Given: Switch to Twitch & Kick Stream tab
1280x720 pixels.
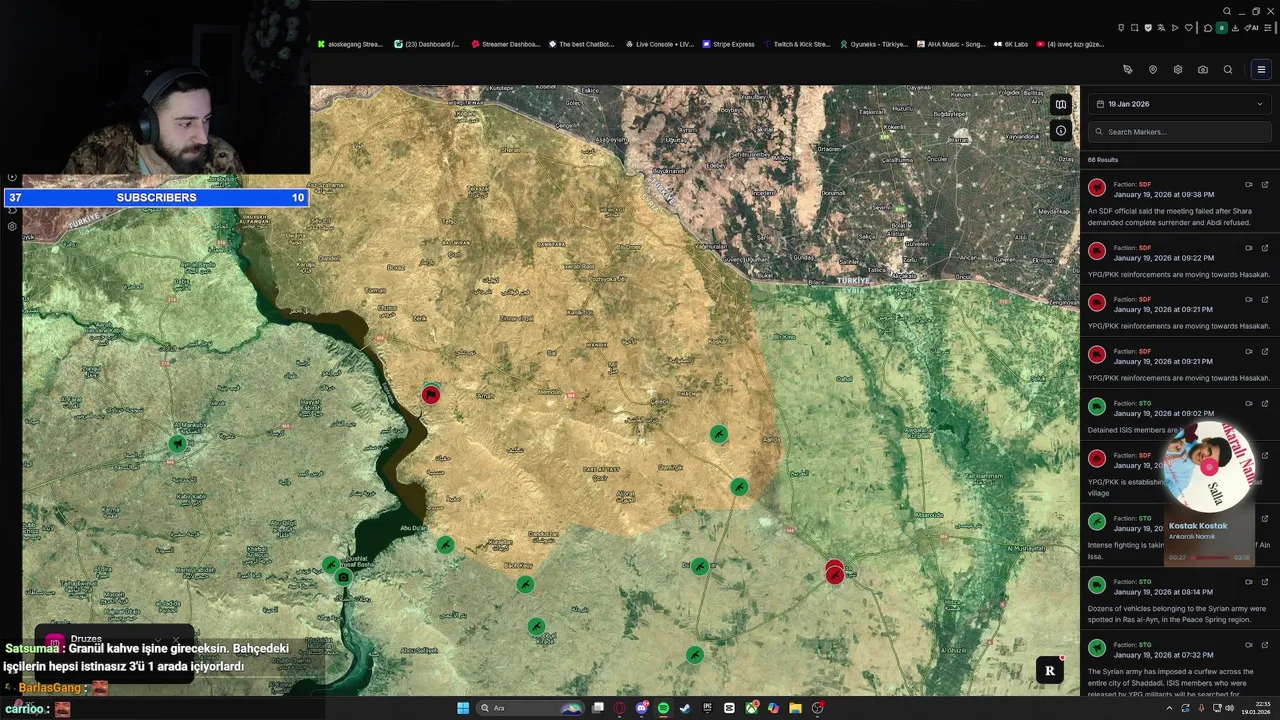Looking at the screenshot, I should [x=796, y=44].
